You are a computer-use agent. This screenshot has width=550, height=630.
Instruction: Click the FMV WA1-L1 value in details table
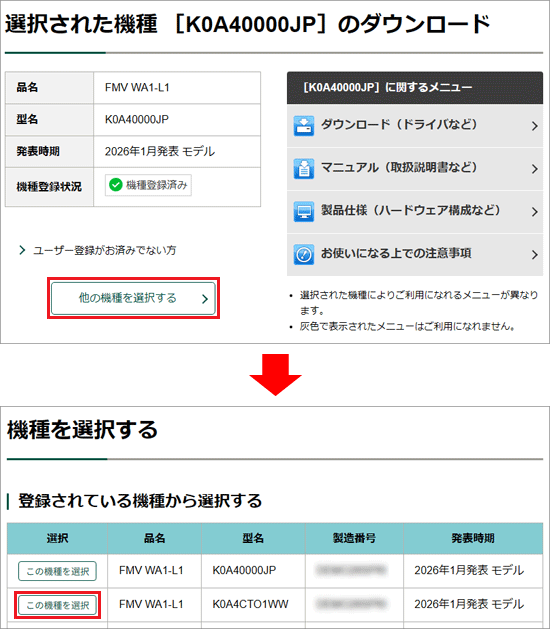coord(137,87)
